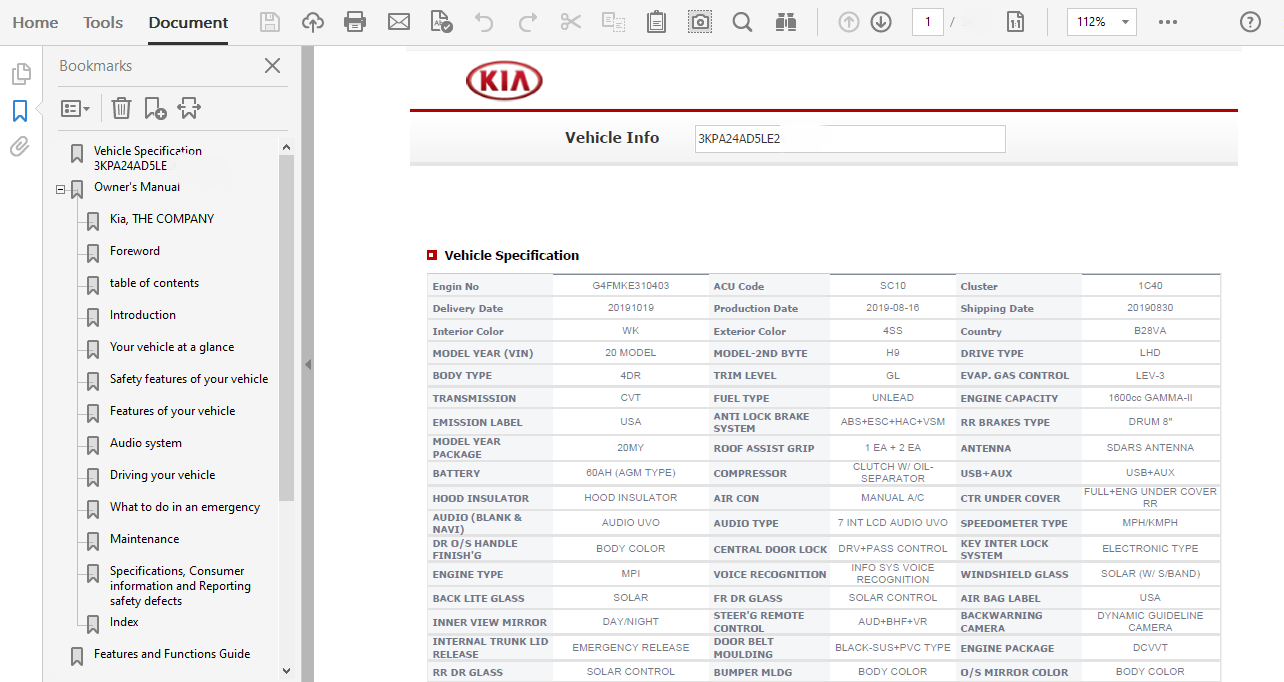Open the Find search magnifier tool
Screen dimensions: 1284x682
click(x=742, y=22)
